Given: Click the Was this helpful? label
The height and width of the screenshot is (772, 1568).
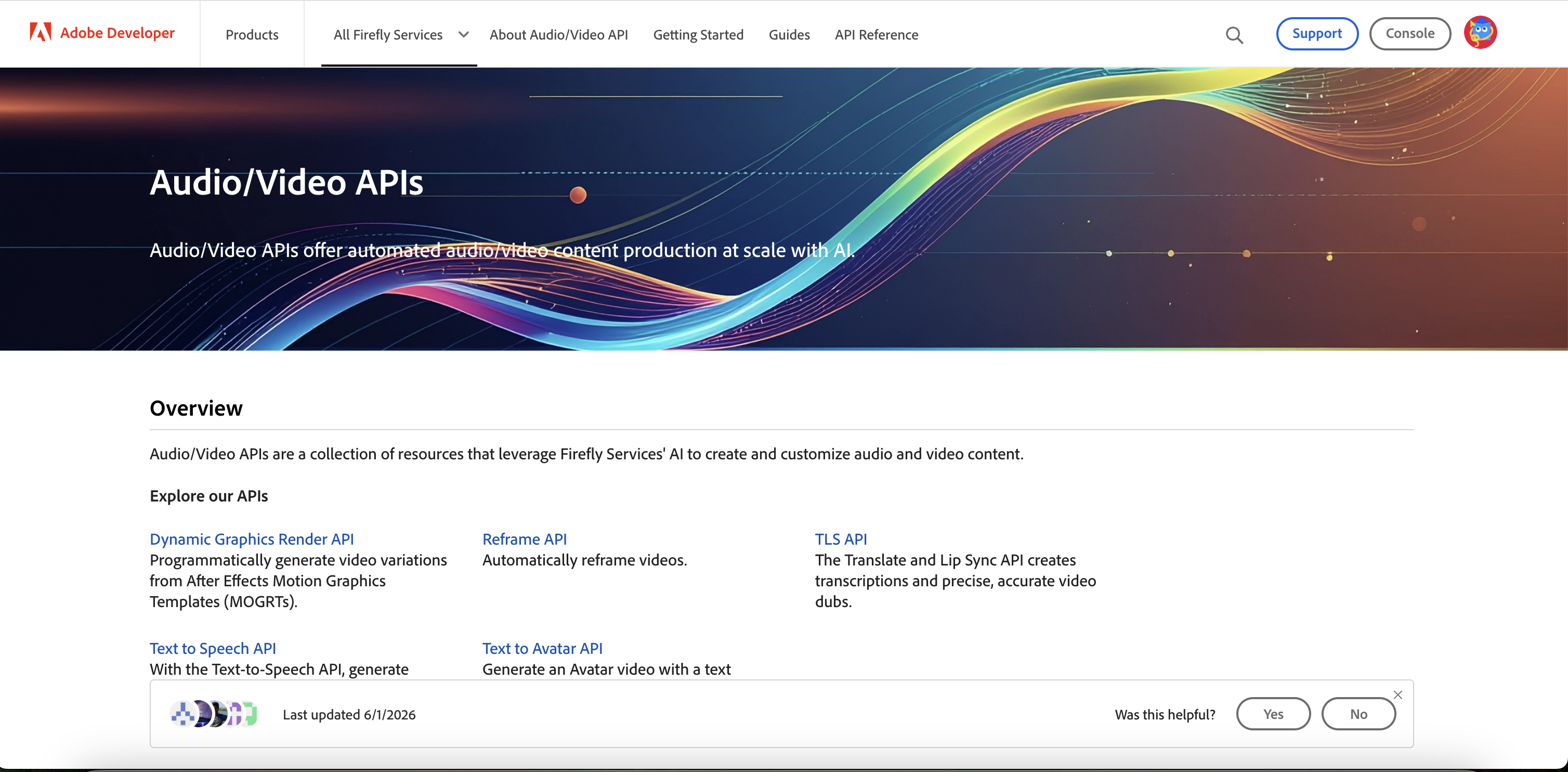Looking at the screenshot, I should coord(1165,714).
